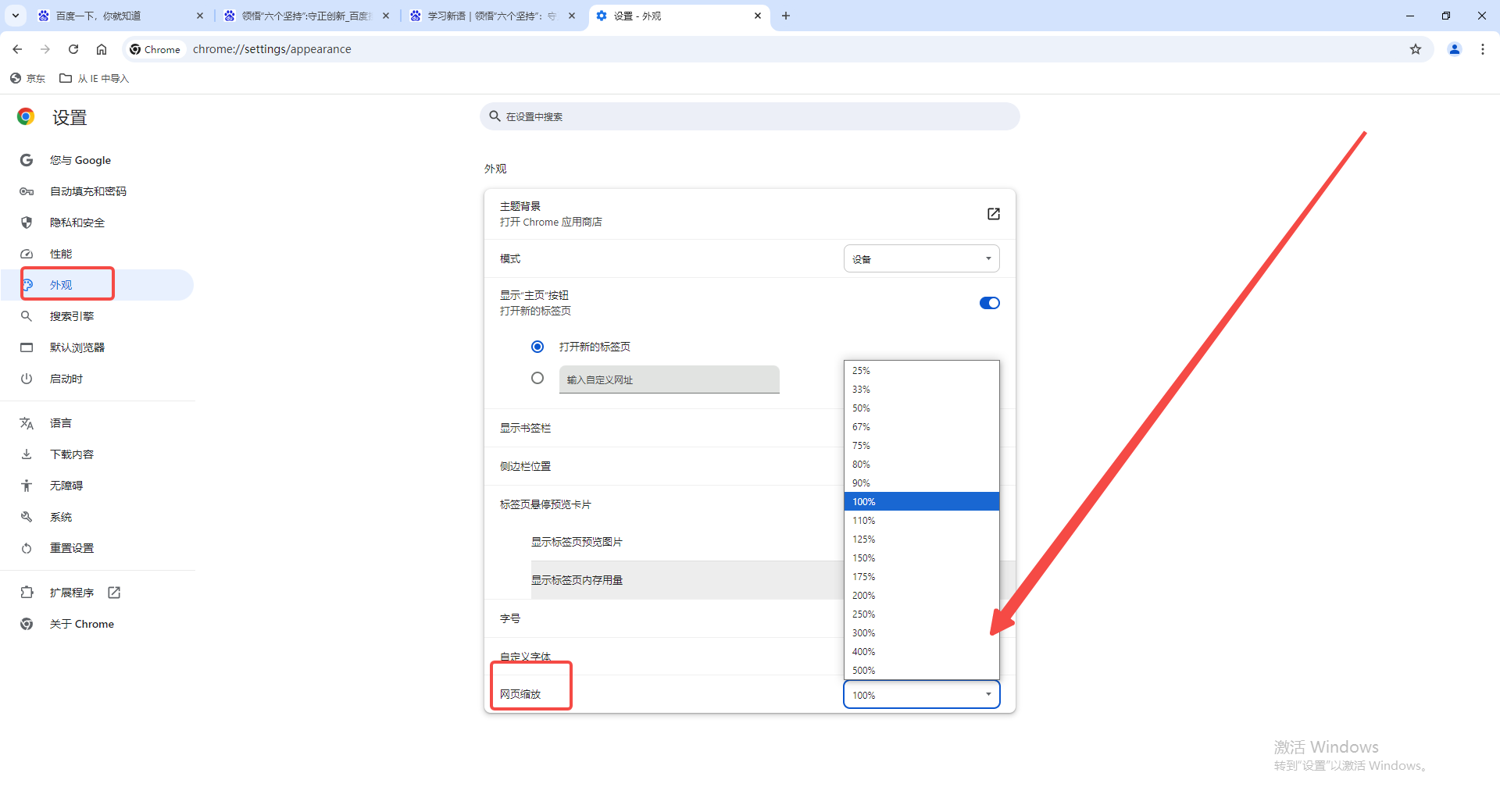Click the 主题背景 row
1500x812 pixels.
click(x=750, y=214)
